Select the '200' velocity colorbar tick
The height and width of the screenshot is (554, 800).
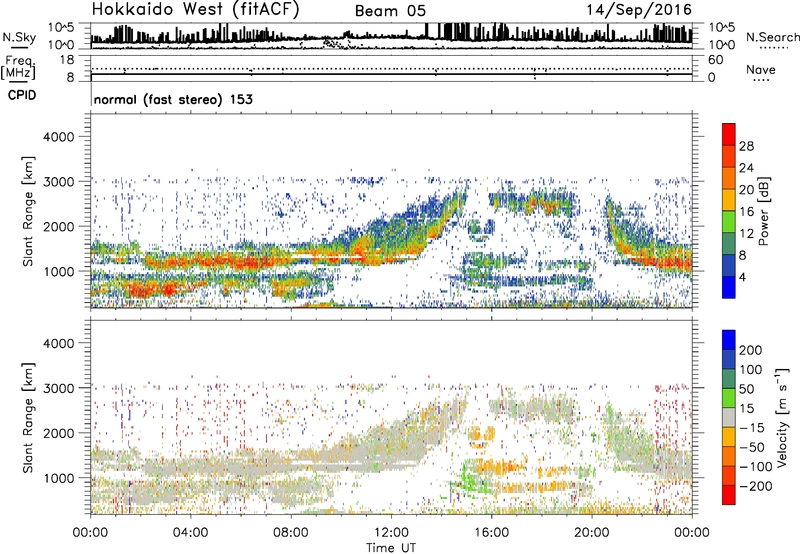[751, 350]
